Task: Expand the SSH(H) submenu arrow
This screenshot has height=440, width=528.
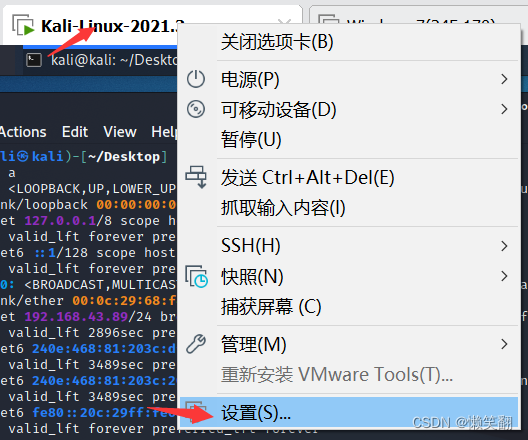Action: [504, 246]
